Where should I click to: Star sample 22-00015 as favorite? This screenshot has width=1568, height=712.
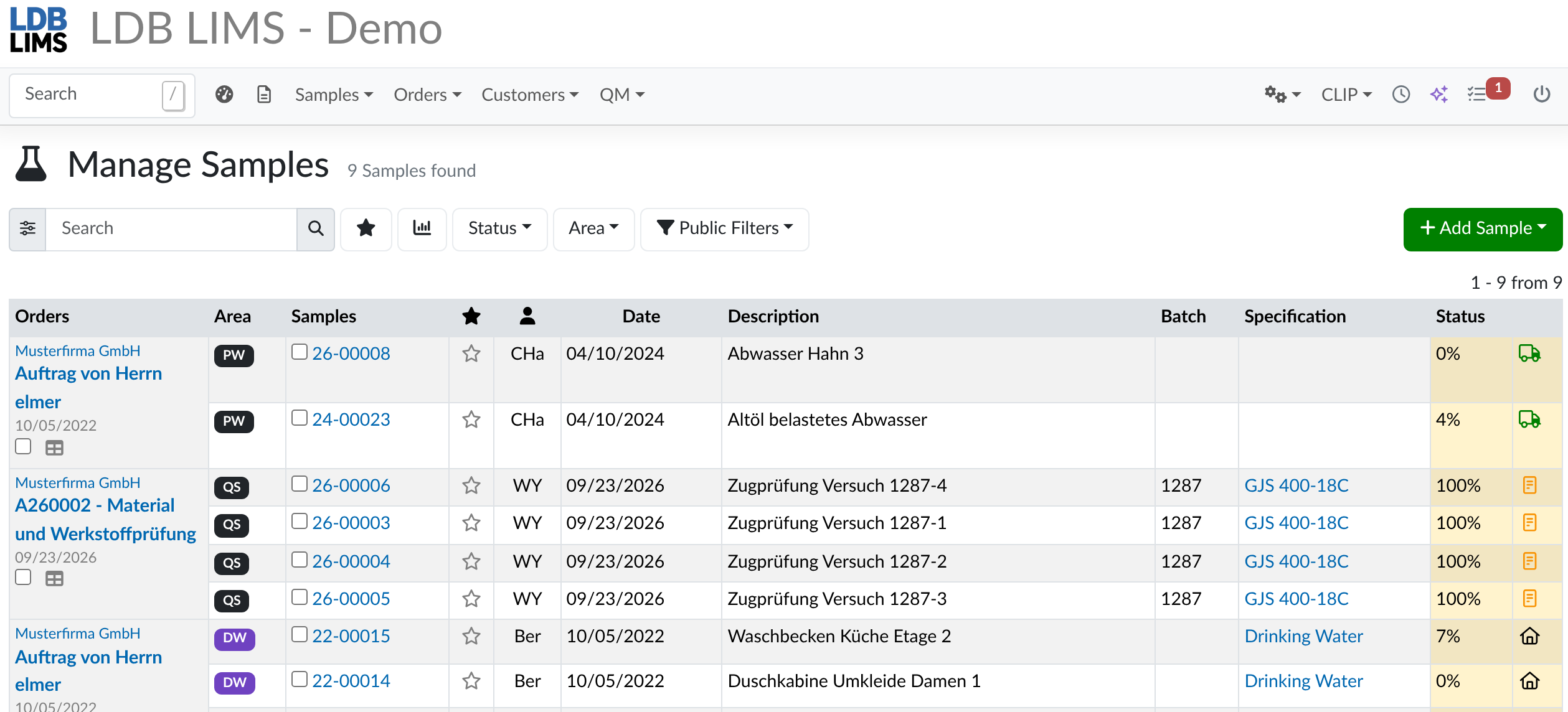tap(471, 636)
